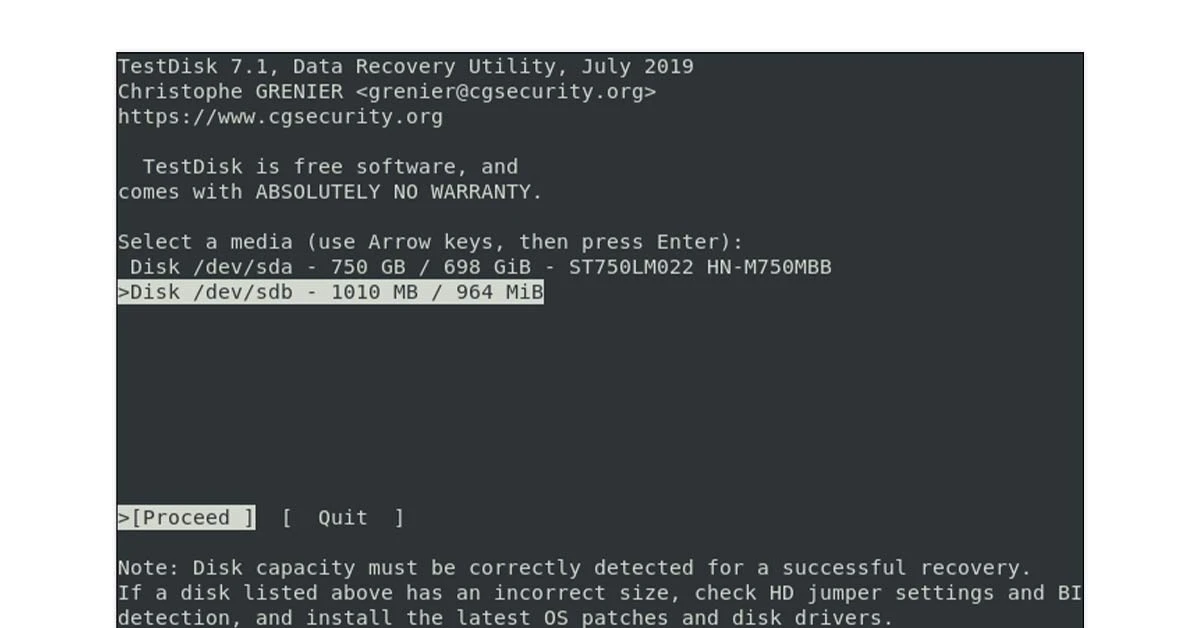Image resolution: width=1200 pixels, height=628 pixels.
Task: Click the Proceed button
Action: 185,517
